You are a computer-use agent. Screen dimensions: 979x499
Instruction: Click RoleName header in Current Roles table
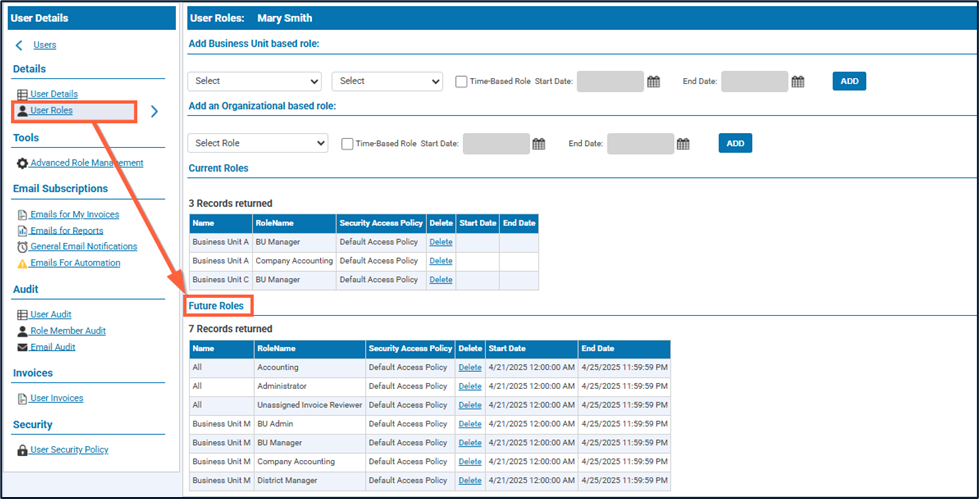pos(294,224)
